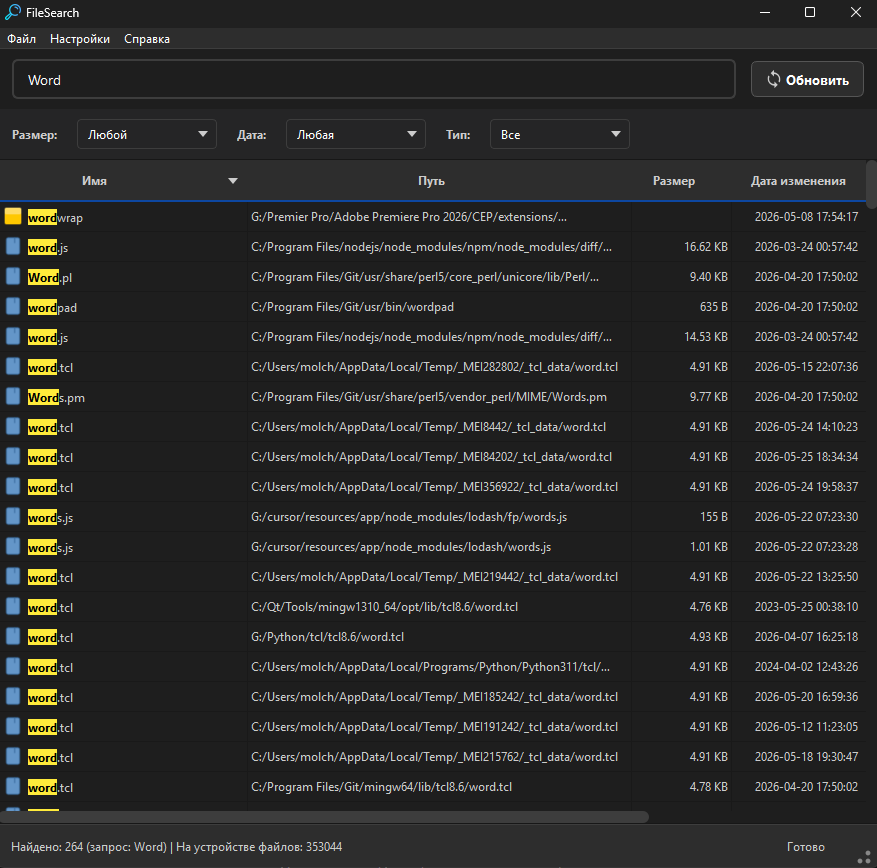Viewport: 877px width, 868px height.
Task: Click resize grip icon in status bar corner
Action: tap(864, 857)
